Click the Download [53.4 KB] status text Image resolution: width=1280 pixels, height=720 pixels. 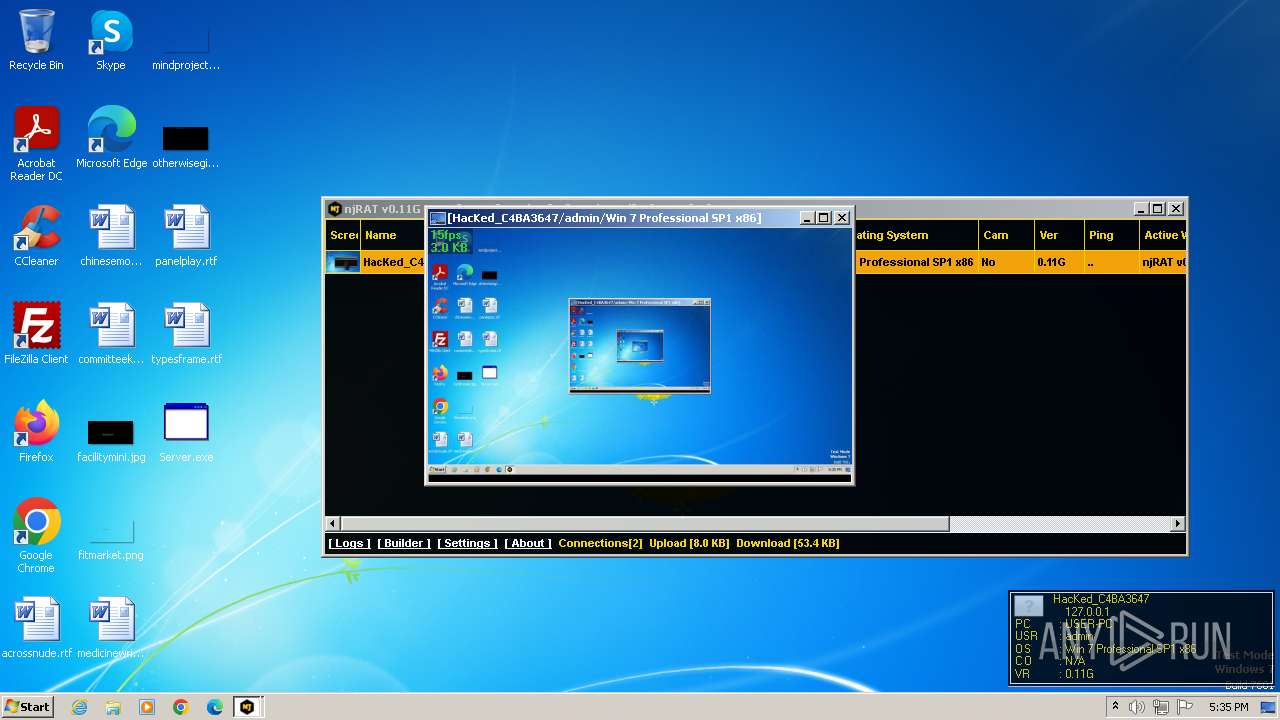point(788,543)
